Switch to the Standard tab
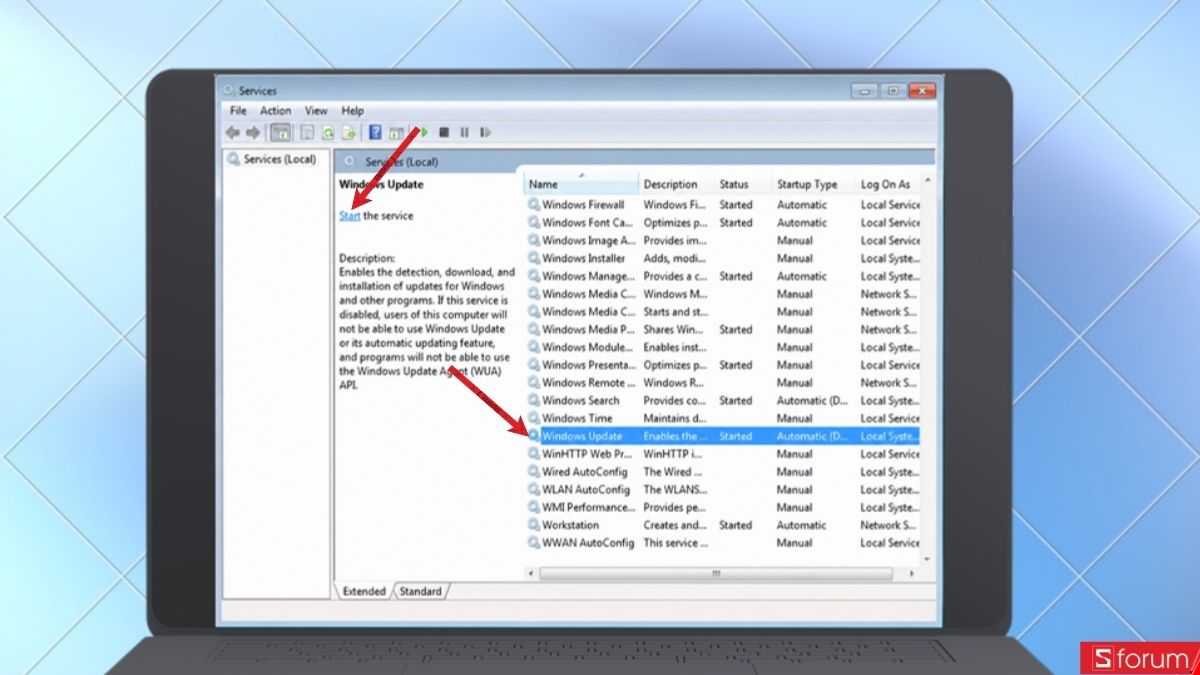Image resolution: width=1200 pixels, height=675 pixels. [x=420, y=591]
